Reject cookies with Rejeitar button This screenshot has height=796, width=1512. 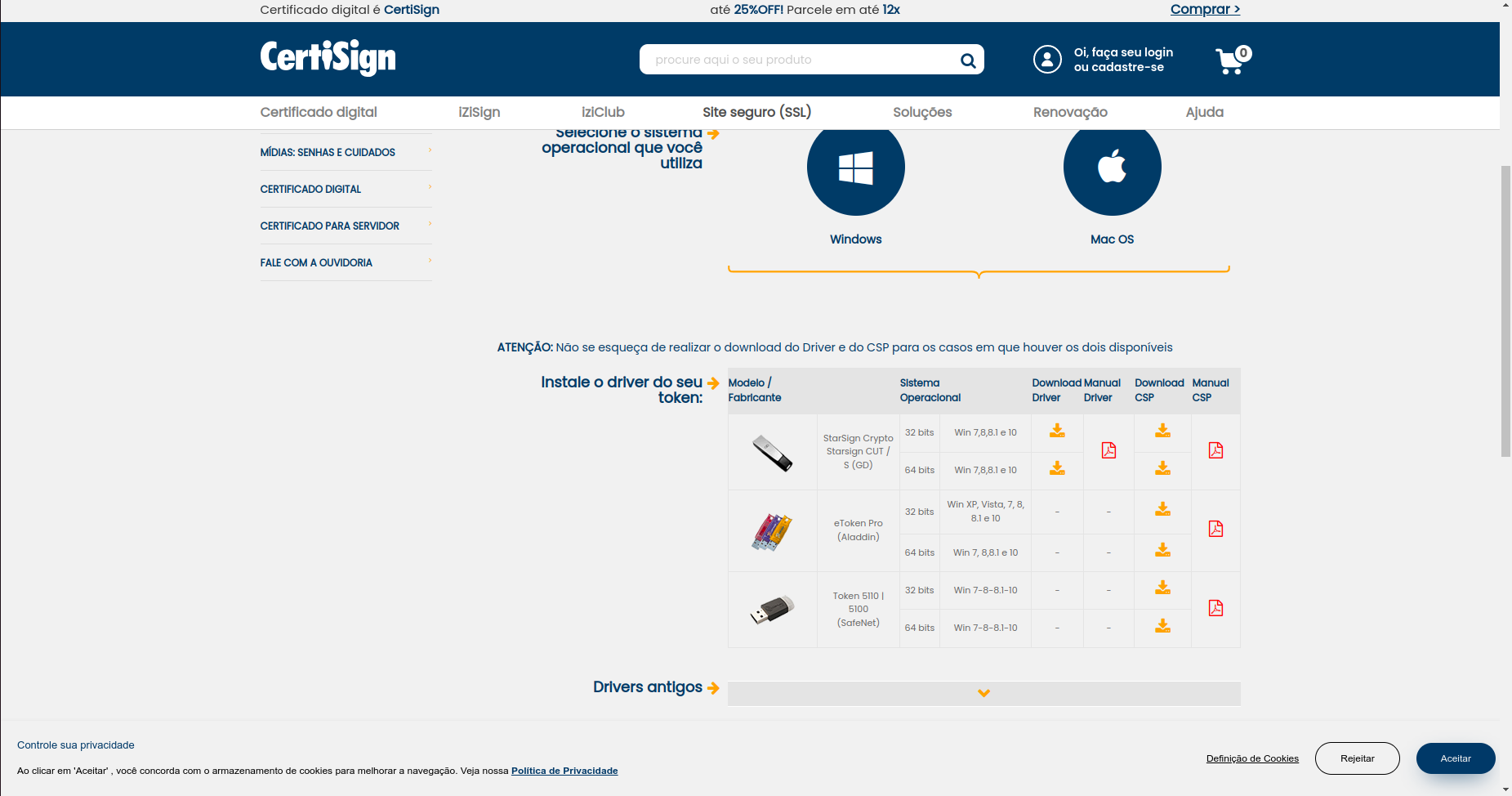pyautogui.click(x=1357, y=758)
